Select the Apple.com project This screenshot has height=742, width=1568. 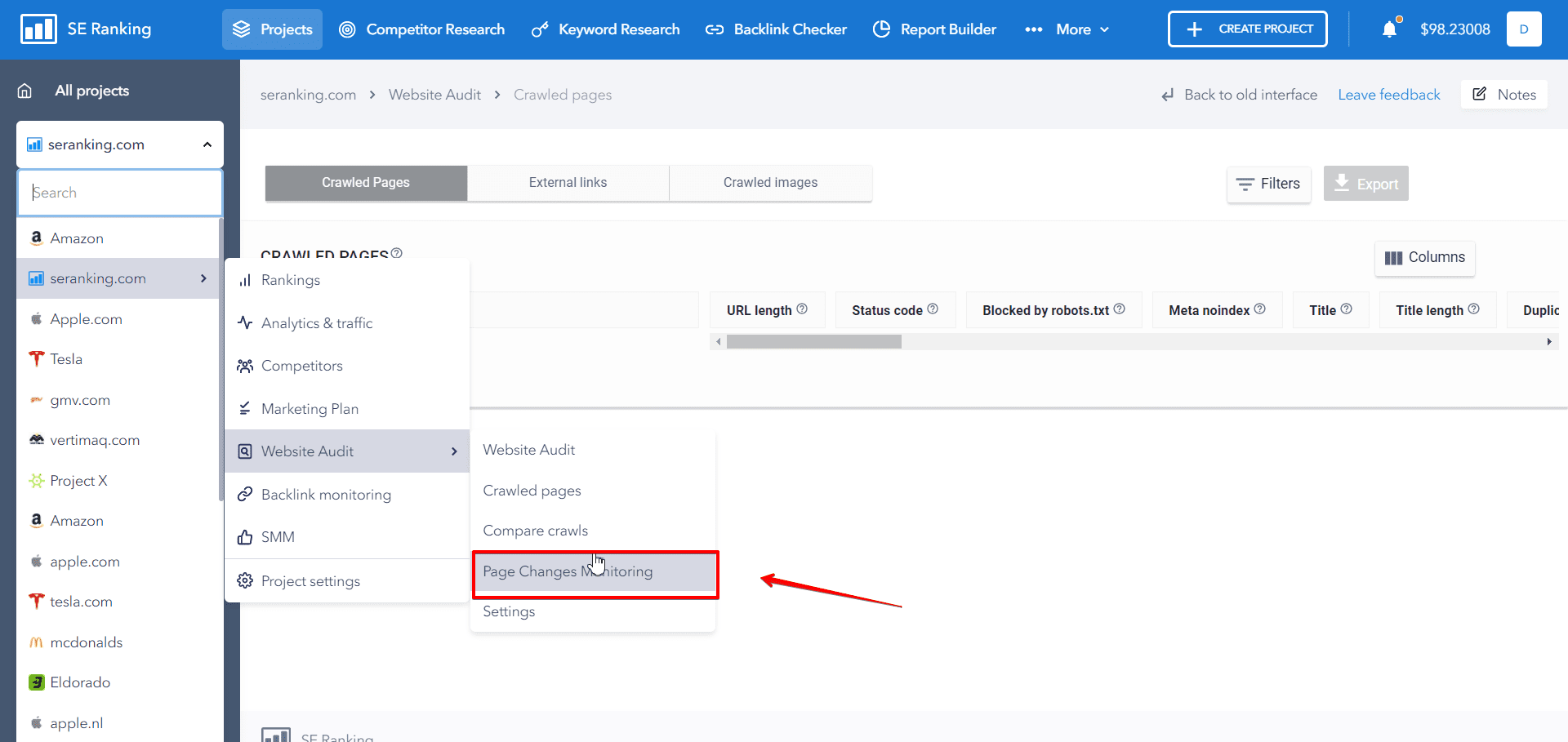pyautogui.click(x=118, y=319)
